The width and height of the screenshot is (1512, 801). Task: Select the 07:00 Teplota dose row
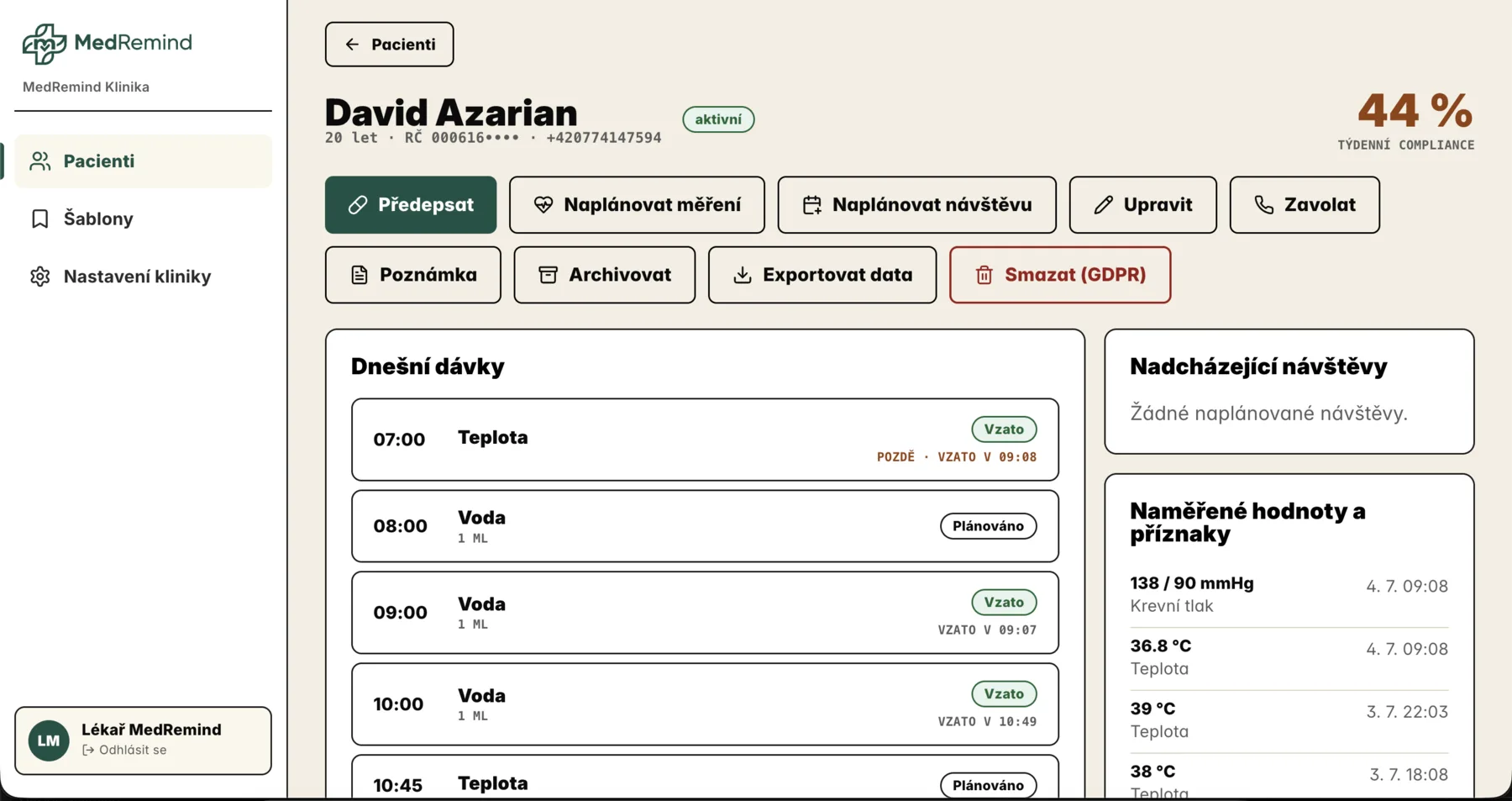click(705, 440)
